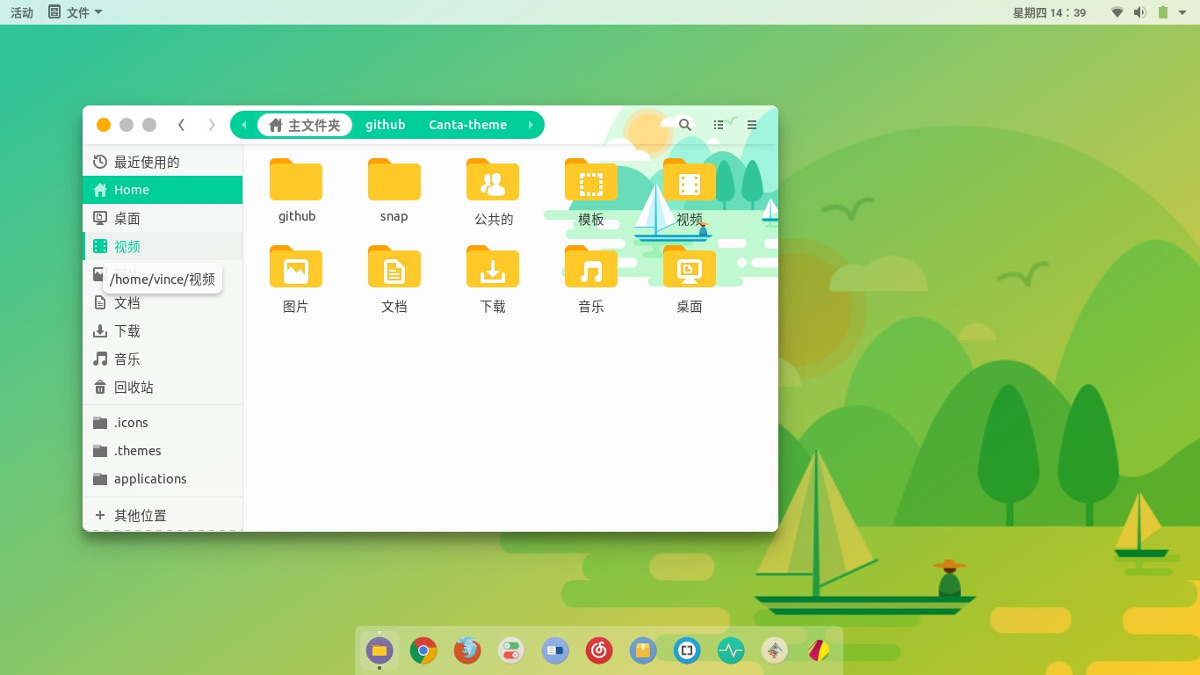Open the Videos (视频) sidebar entry
1200x675 pixels.
(x=162, y=246)
